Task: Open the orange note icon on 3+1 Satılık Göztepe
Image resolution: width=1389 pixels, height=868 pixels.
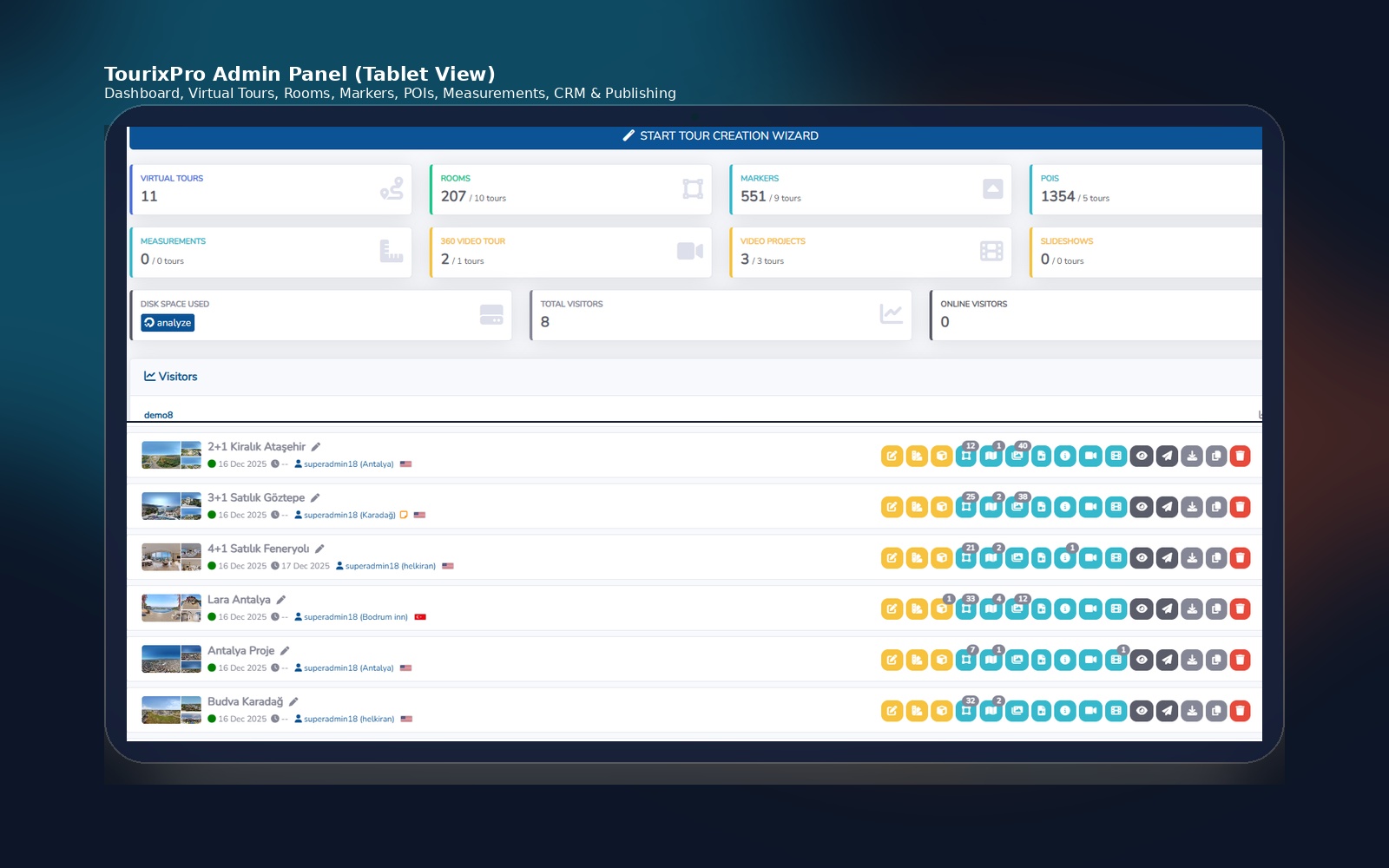Action: tap(404, 515)
